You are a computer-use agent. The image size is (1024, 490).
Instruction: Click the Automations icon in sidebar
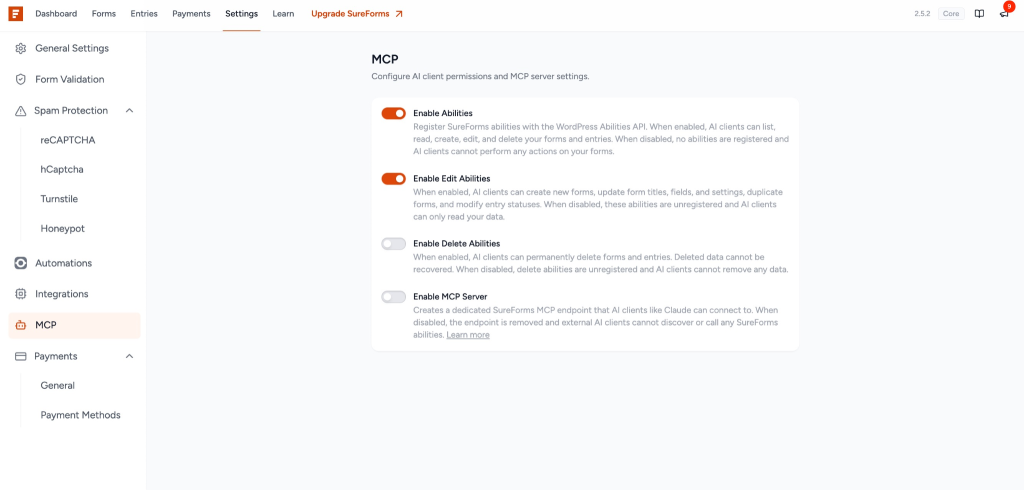21,263
